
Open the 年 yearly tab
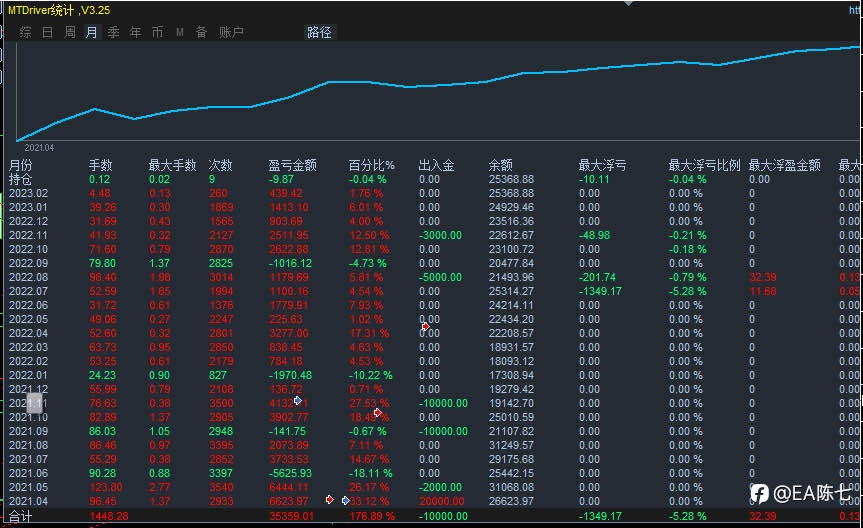coord(135,32)
